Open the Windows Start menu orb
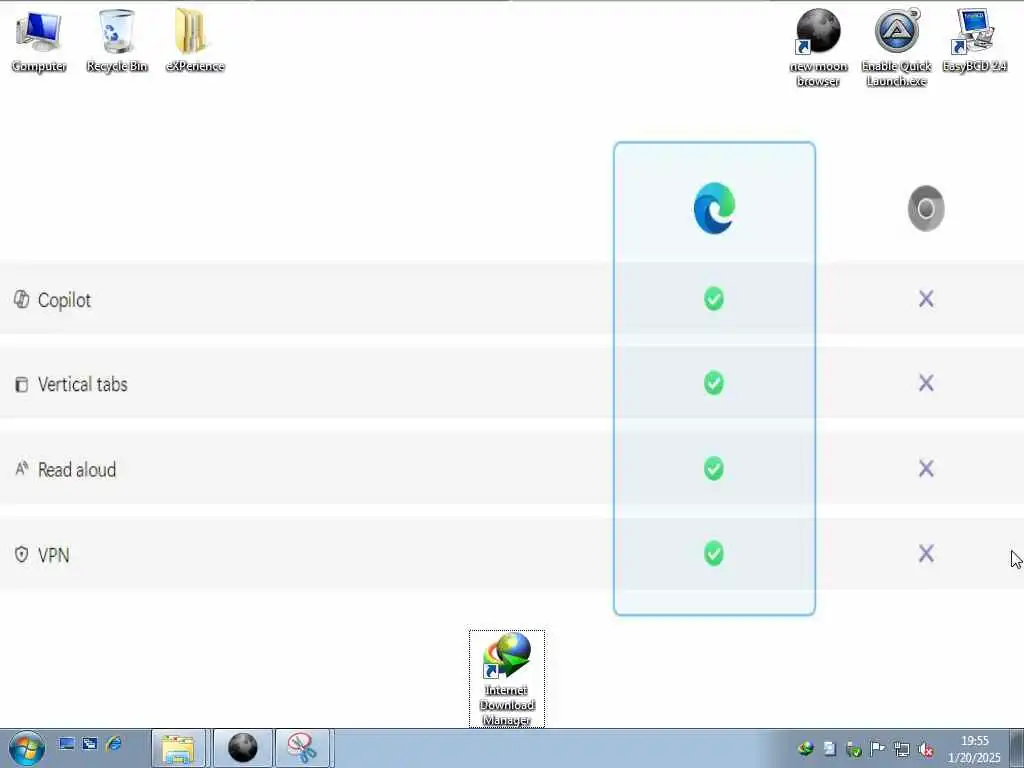This screenshot has height=768, width=1024. pos(27,748)
